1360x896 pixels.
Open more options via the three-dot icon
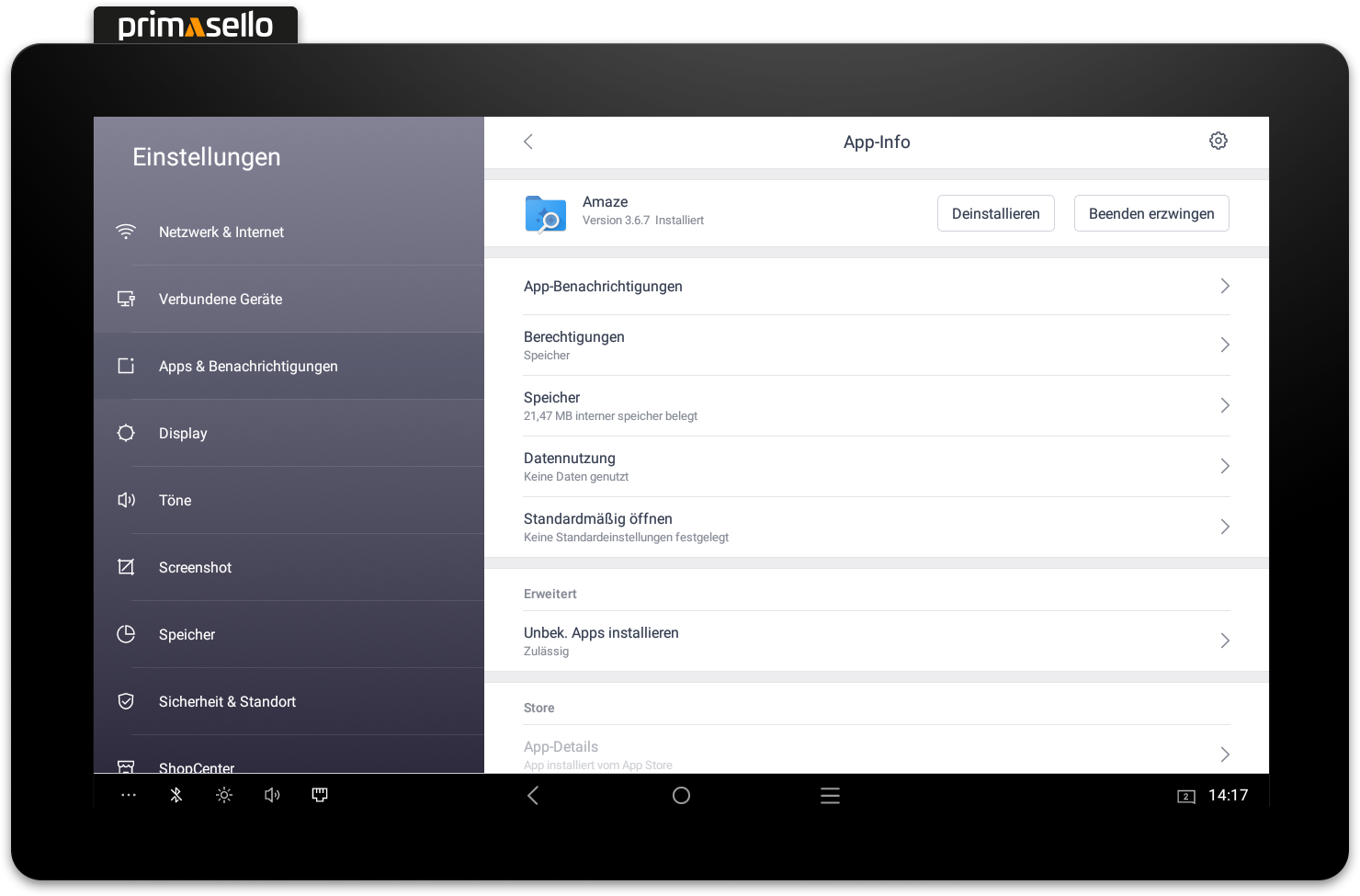[129, 795]
